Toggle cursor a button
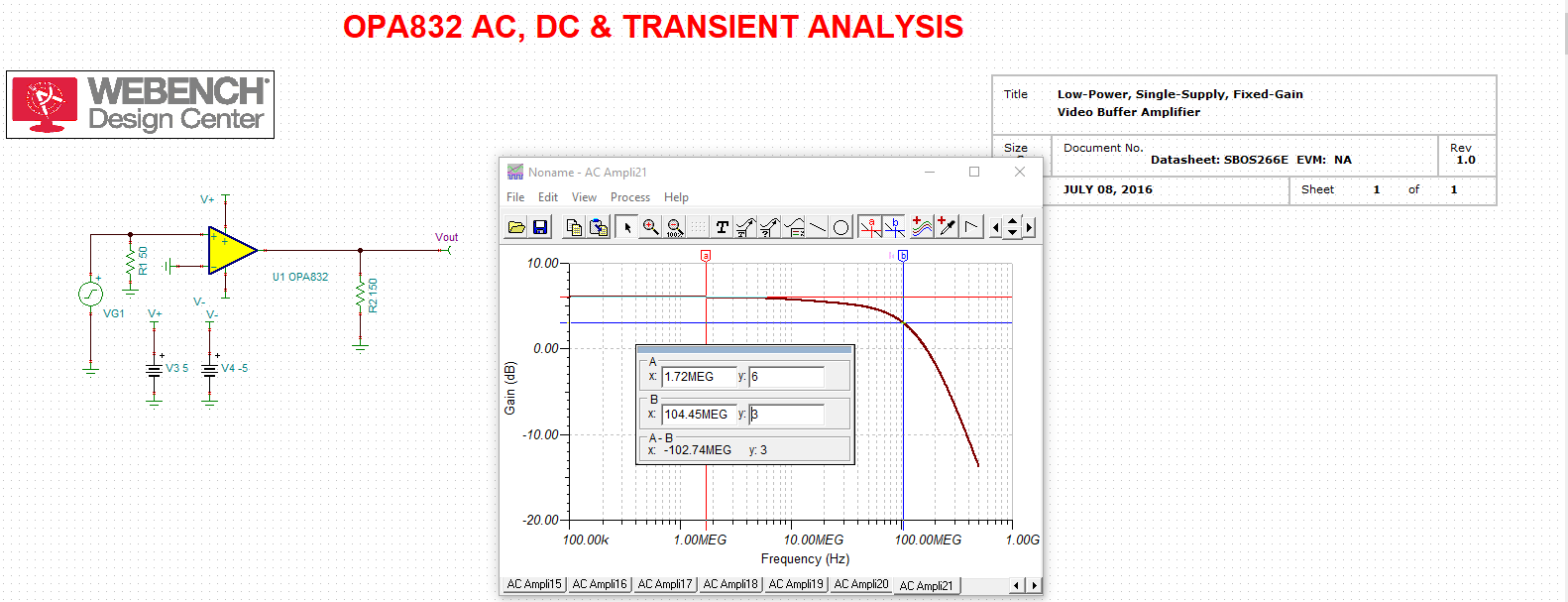Viewport: 1568px width, 602px height. tap(871, 227)
